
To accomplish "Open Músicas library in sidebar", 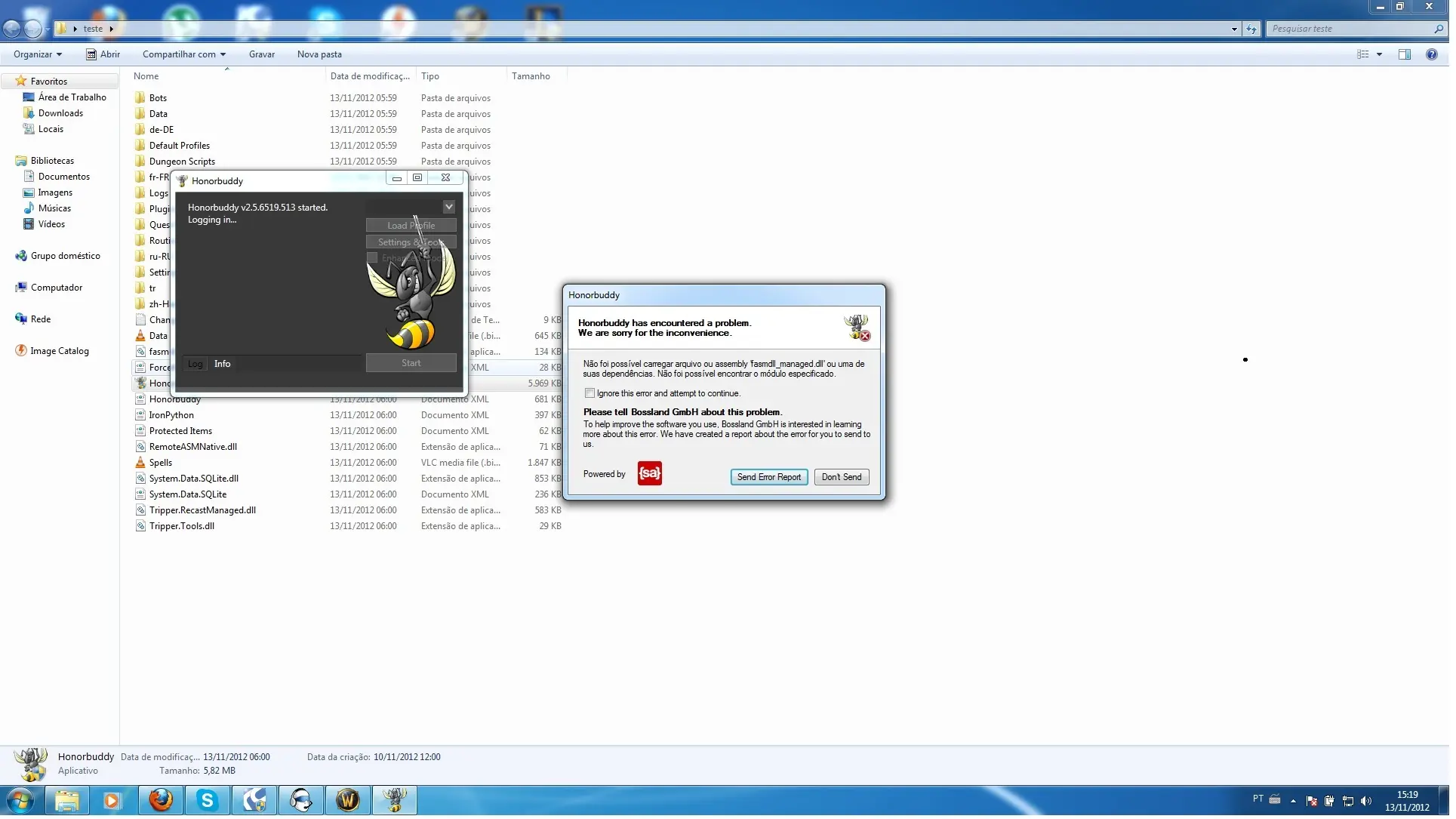I will 54,208.
